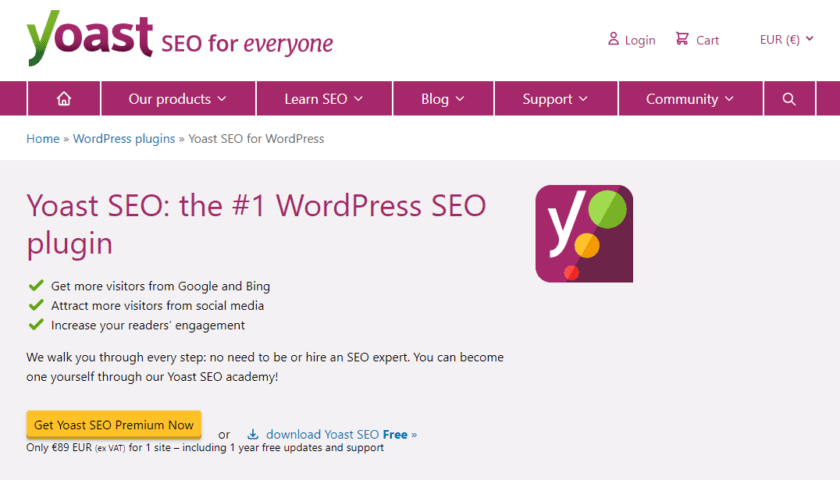
Task: Click the user icon beside Login
Action: tap(613, 39)
